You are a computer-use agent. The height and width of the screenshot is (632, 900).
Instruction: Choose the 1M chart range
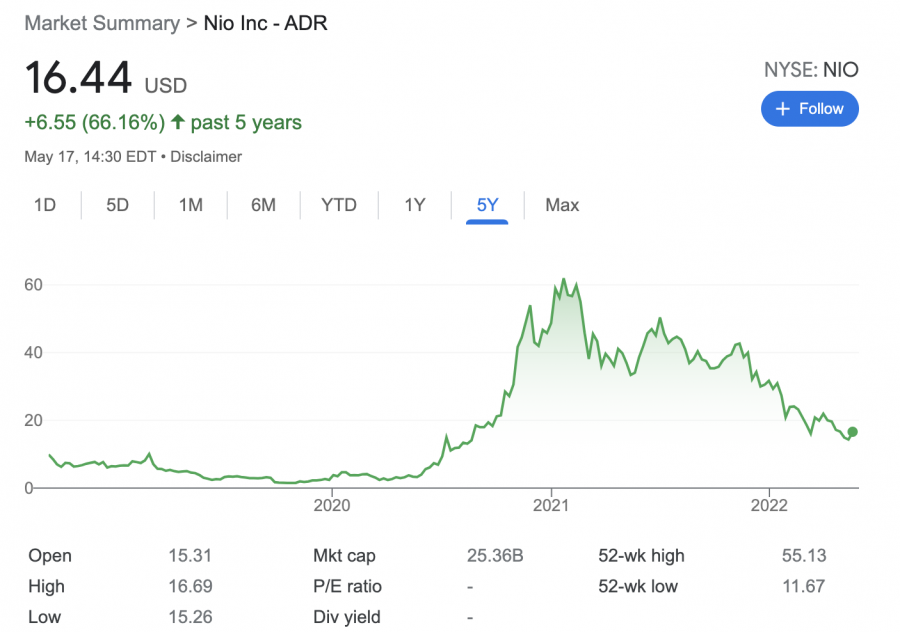pyautogui.click(x=191, y=205)
